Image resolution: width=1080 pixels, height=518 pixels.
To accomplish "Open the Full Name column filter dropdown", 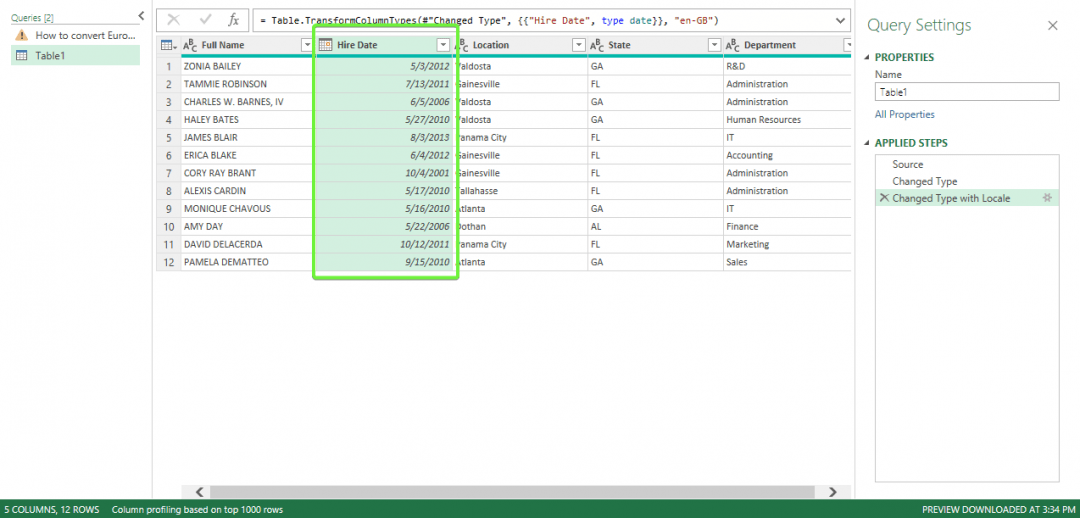I will [307, 45].
